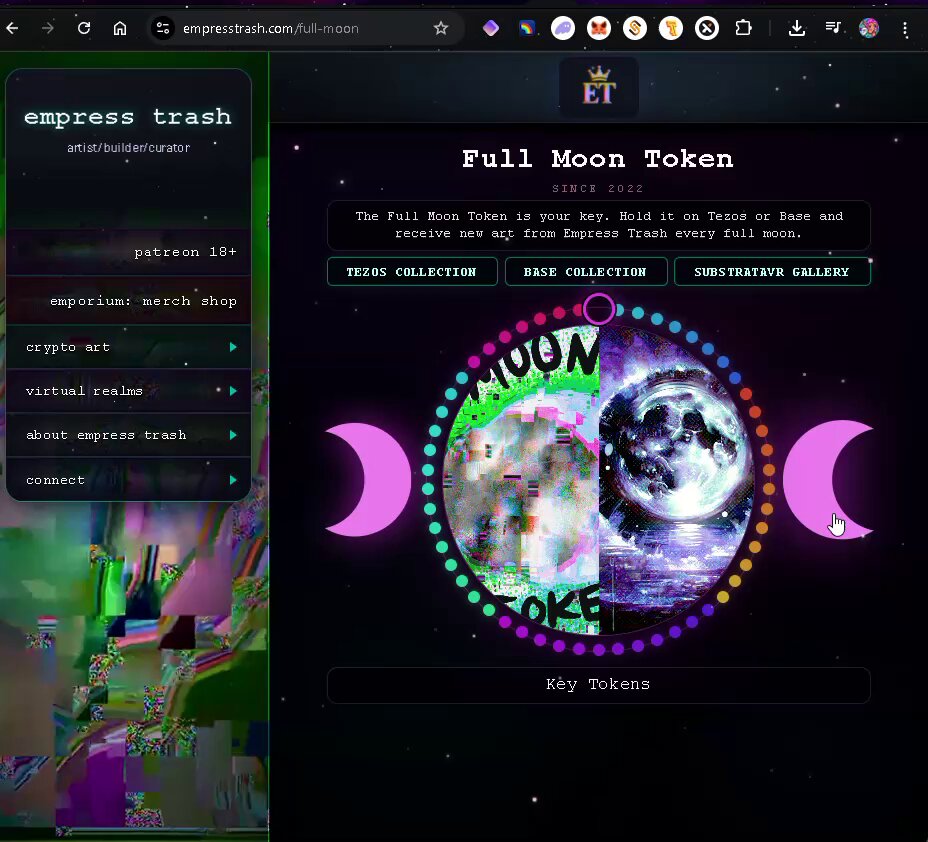The width and height of the screenshot is (928, 842).
Task: Open the browser profile avatar
Action: 869,28
